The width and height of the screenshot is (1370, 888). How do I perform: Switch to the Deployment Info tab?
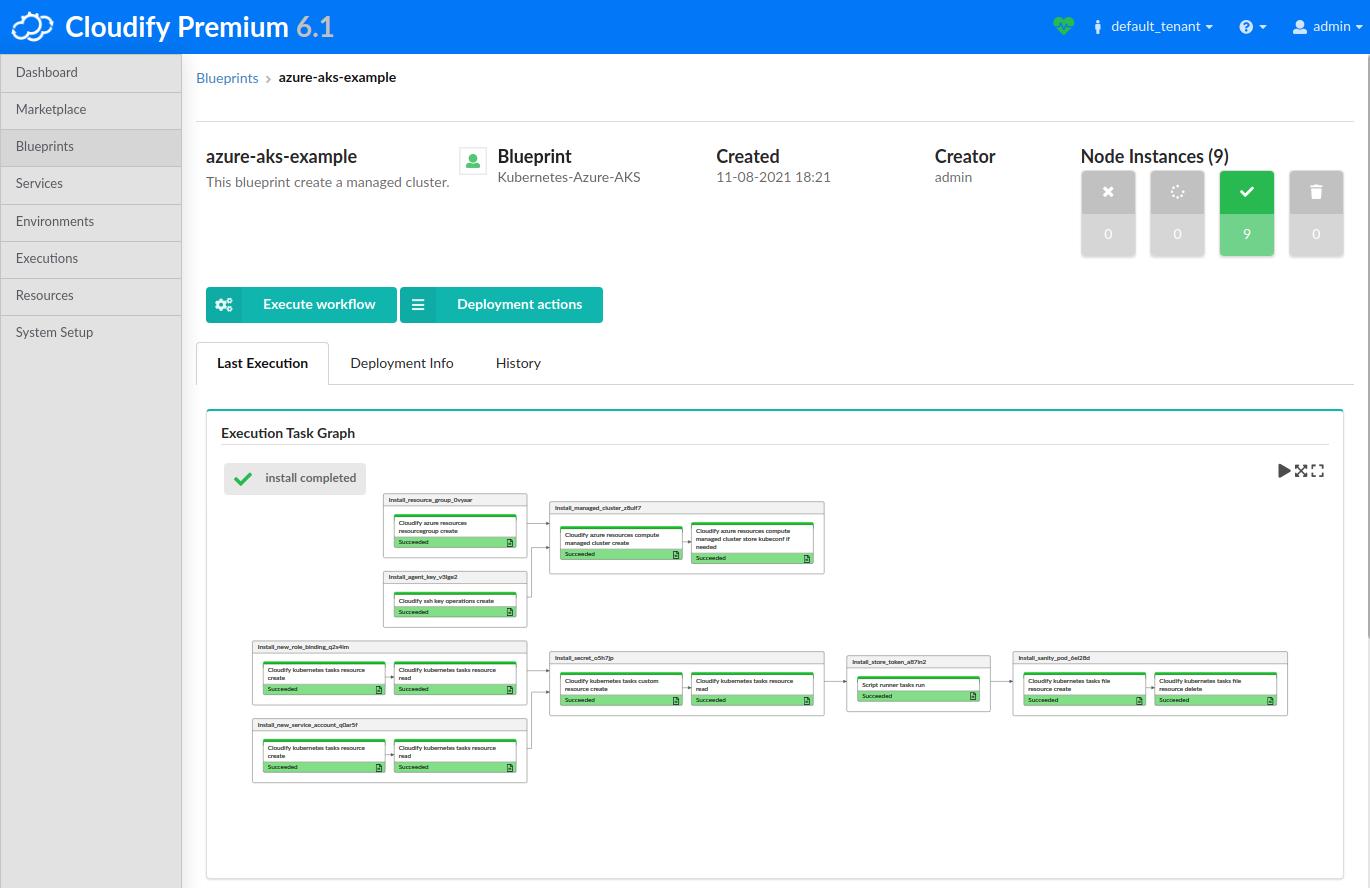(401, 363)
